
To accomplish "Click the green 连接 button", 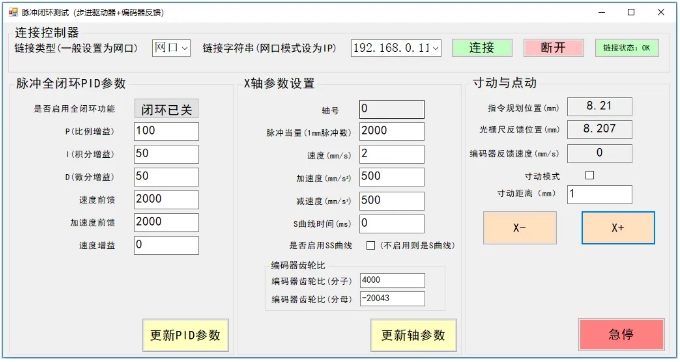I will [482, 48].
